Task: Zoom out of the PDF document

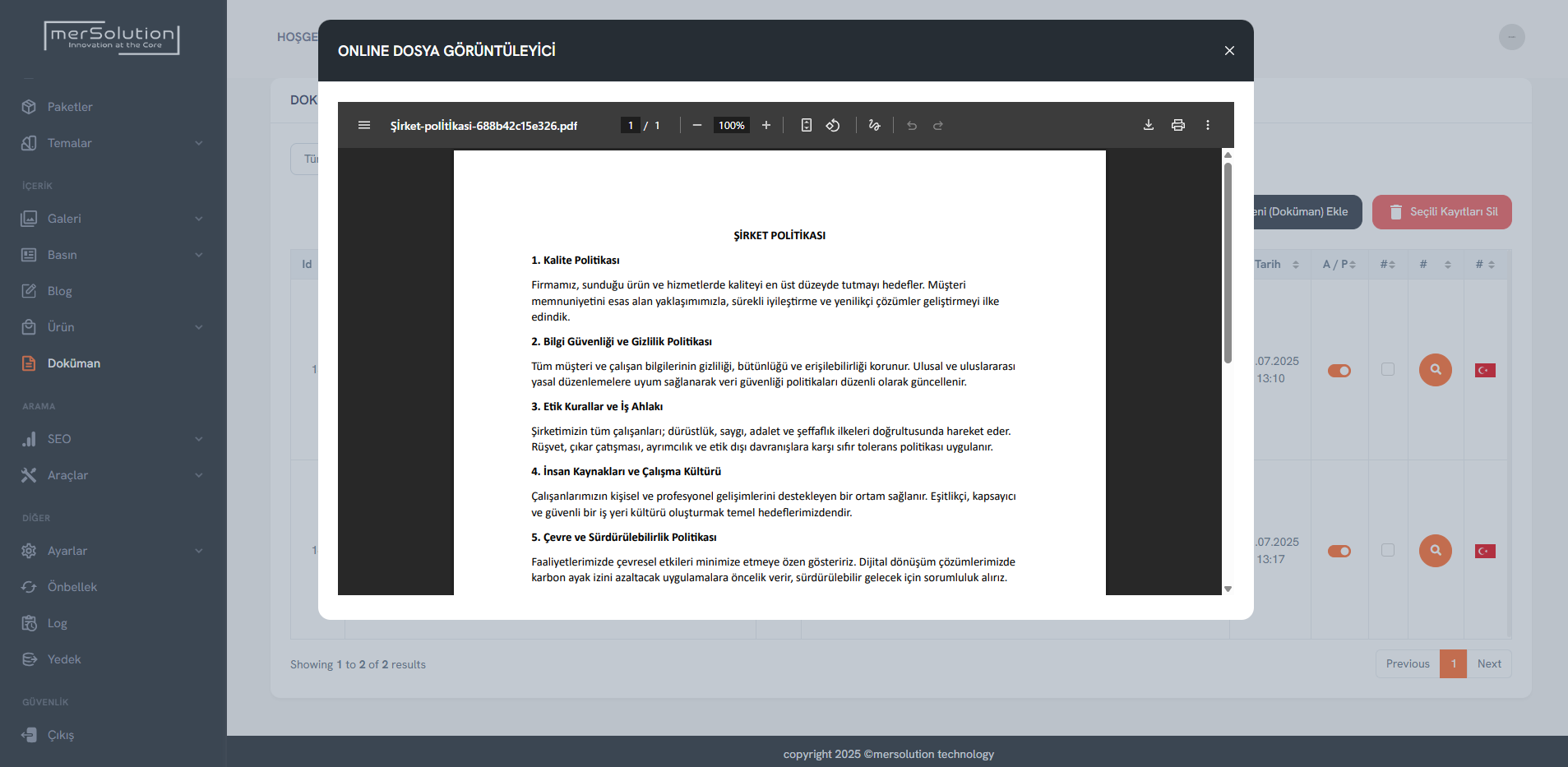Action: point(697,125)
